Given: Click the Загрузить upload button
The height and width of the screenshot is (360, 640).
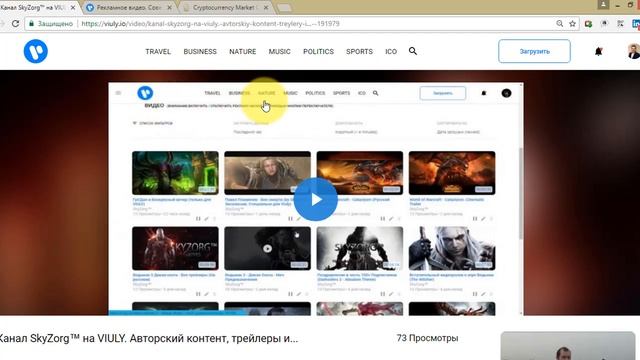Looking at the screenshot, I should click(x=534, y=51).
